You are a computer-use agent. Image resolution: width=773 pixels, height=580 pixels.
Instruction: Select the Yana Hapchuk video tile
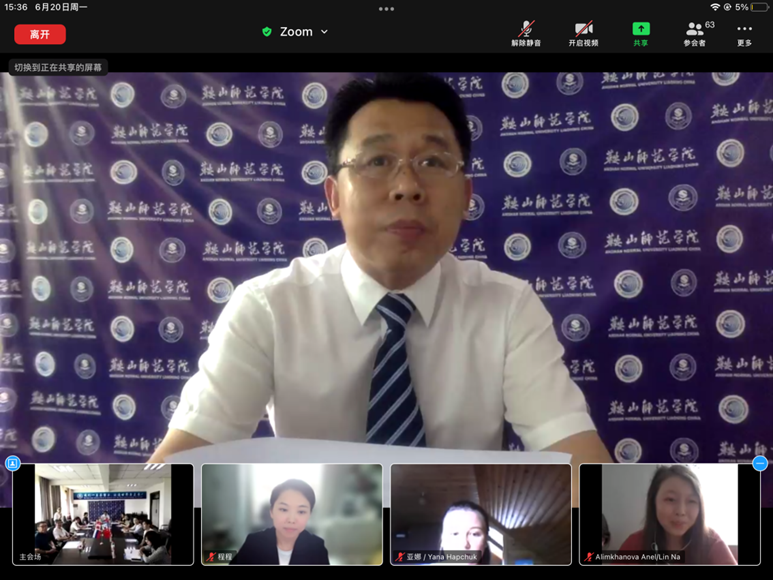click(x=480, y=513)
